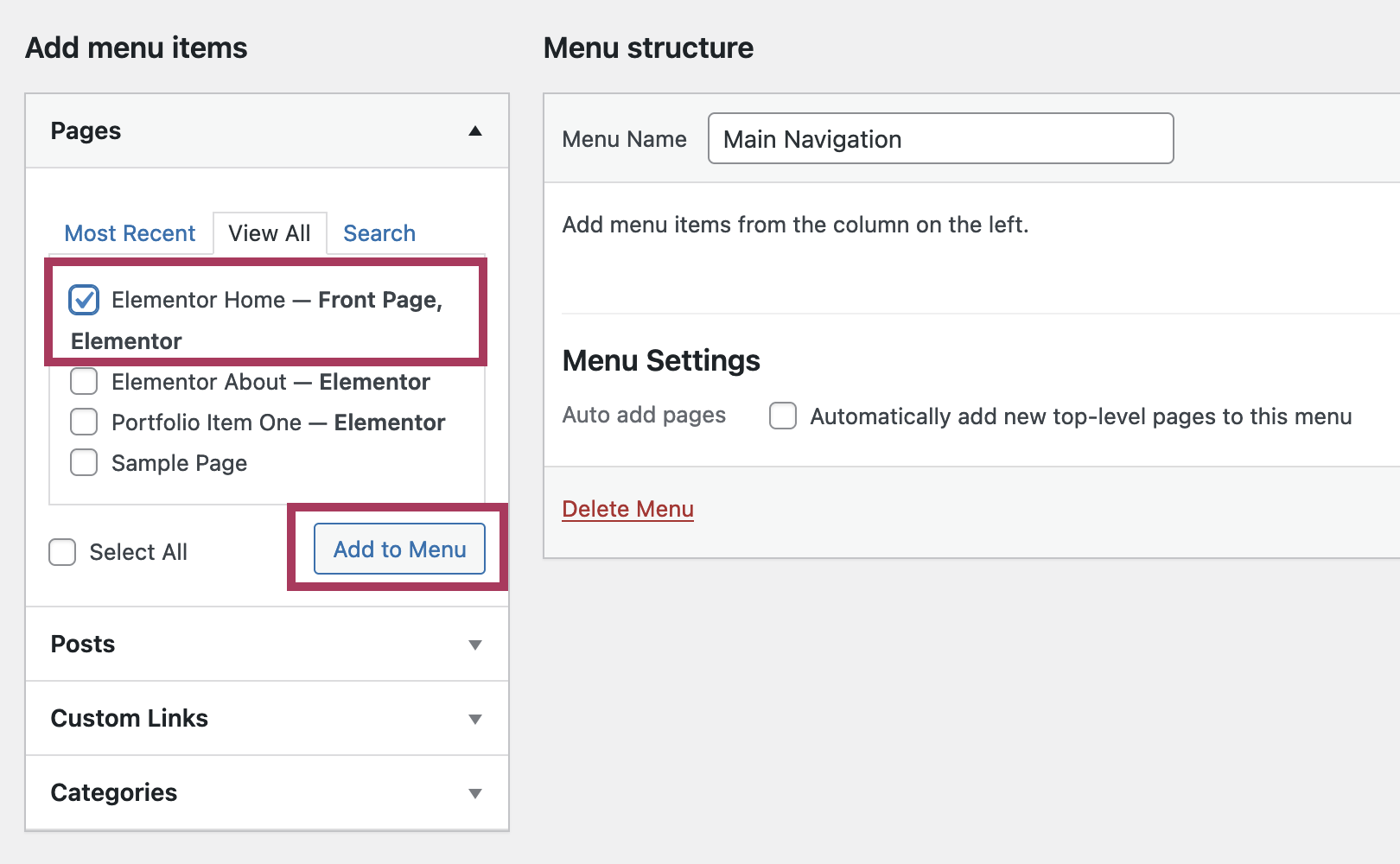Expand the Custom Links section arrow
The image size is (1400, 864).
point(474,719)
